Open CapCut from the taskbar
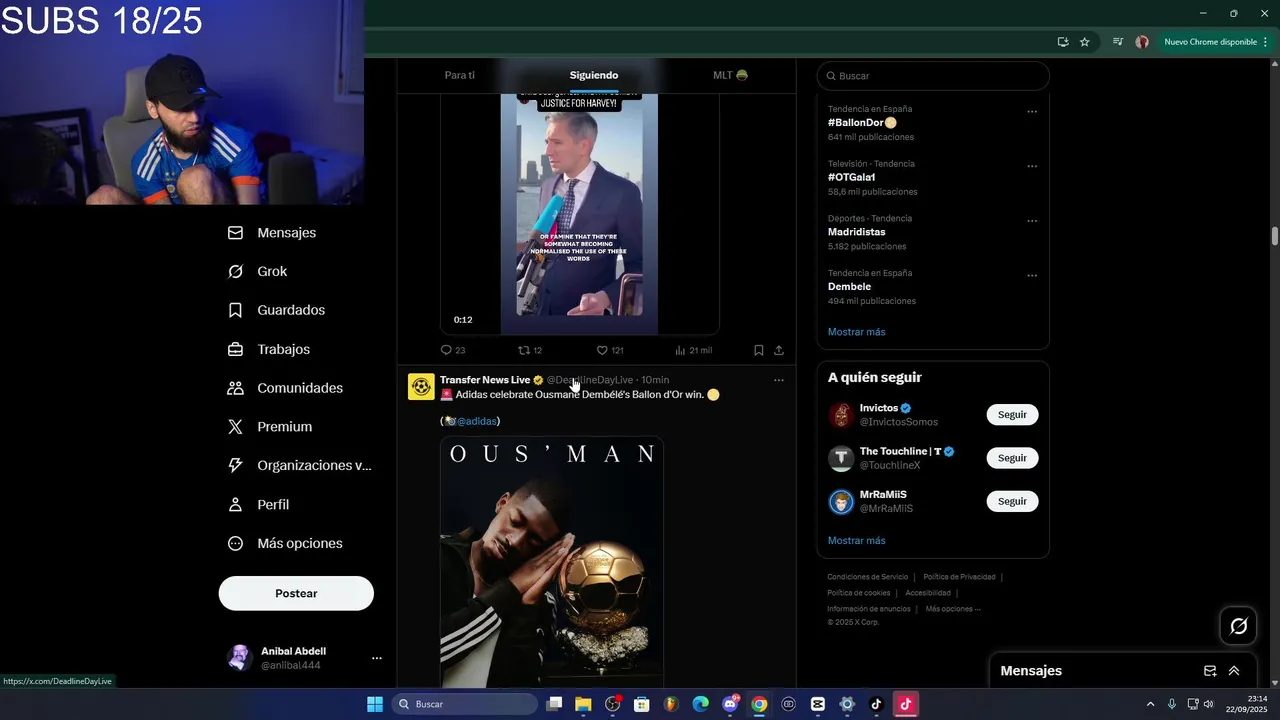The image size is (1280, 720). [x=817, y=704]
